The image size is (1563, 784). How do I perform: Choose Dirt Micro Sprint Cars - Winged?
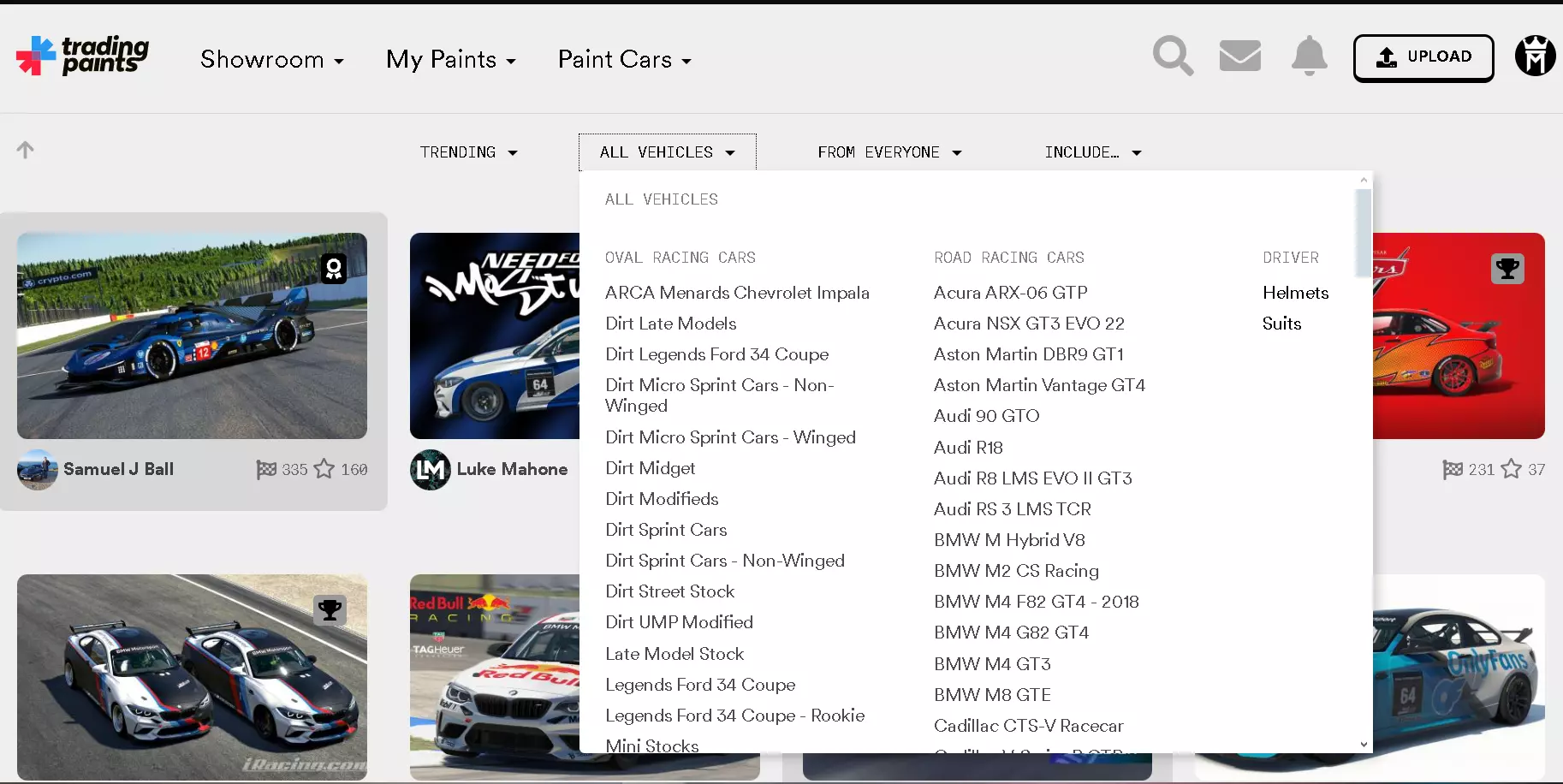coord(730,437)
